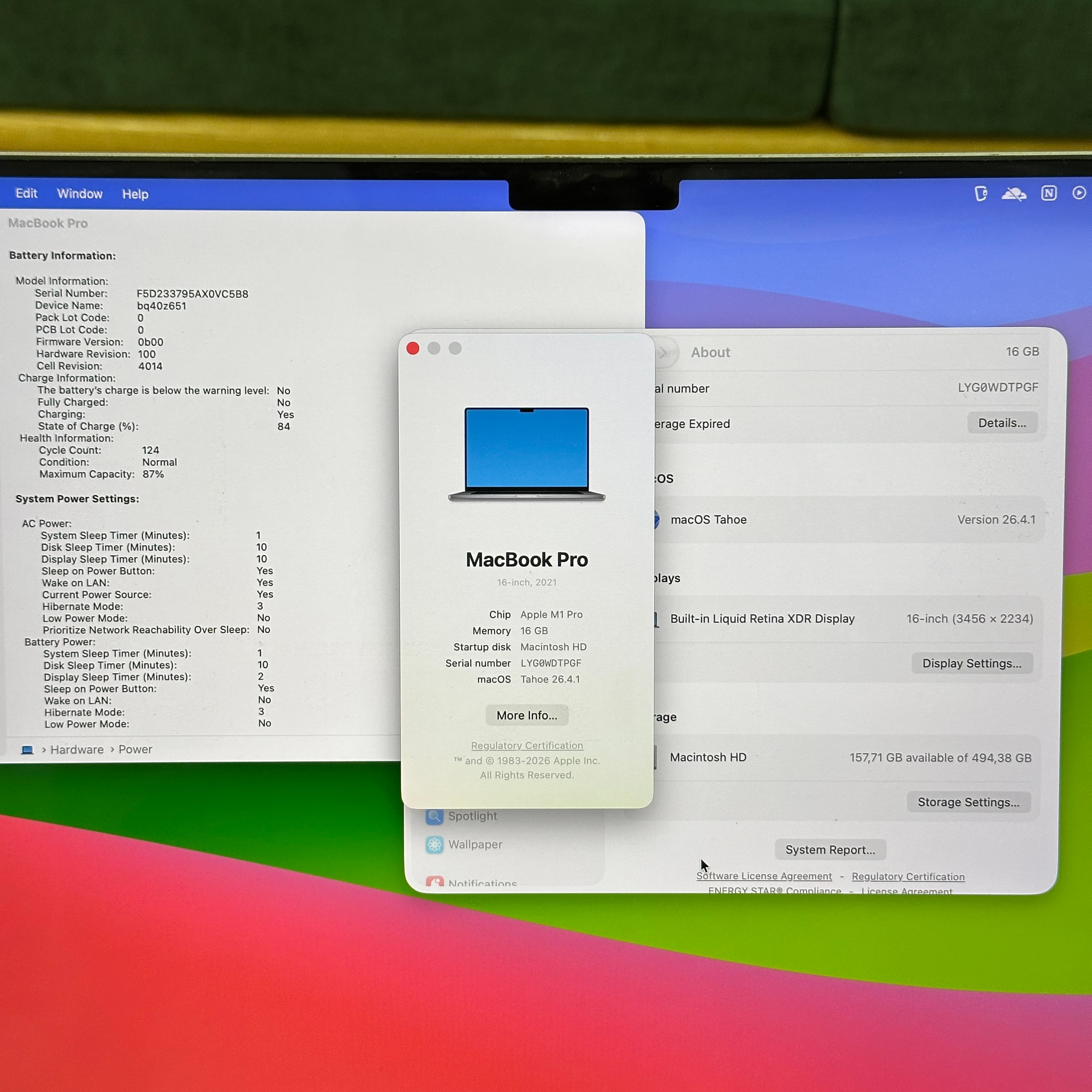Click the Battery Information heading

[x=62, y=255]
